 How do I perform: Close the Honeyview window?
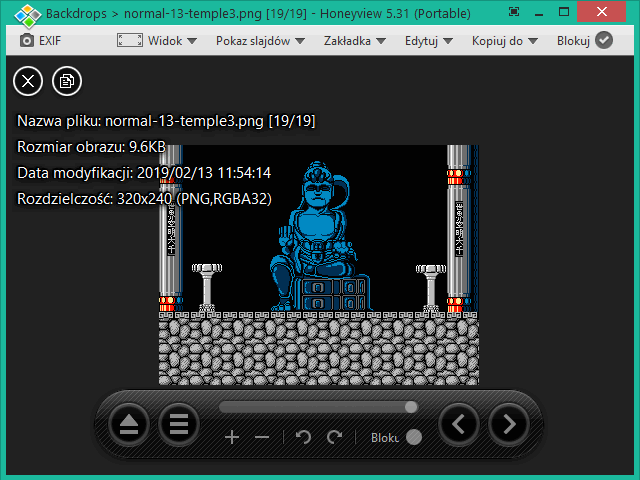coord(602,12)
